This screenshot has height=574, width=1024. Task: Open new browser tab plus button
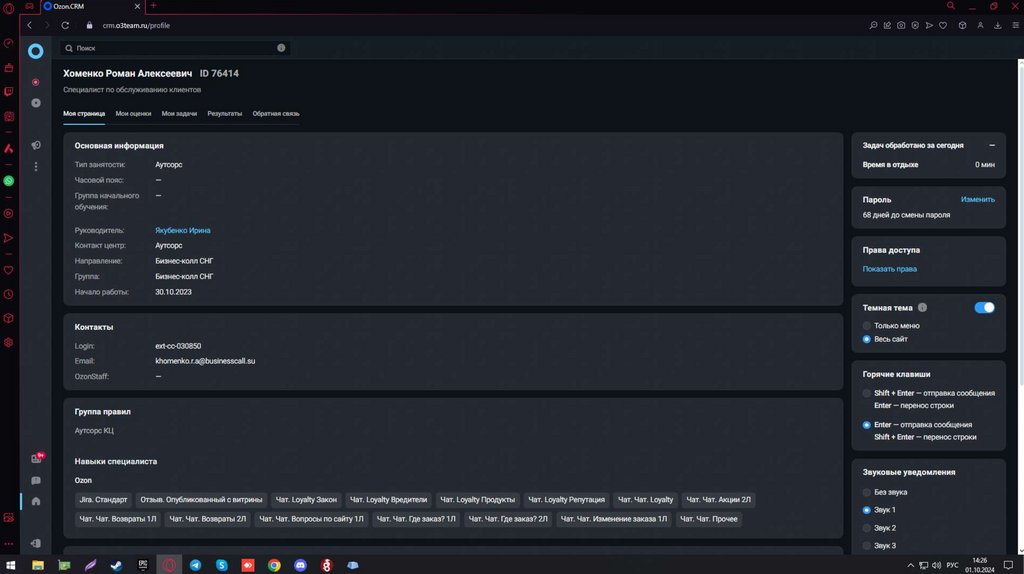153,6
